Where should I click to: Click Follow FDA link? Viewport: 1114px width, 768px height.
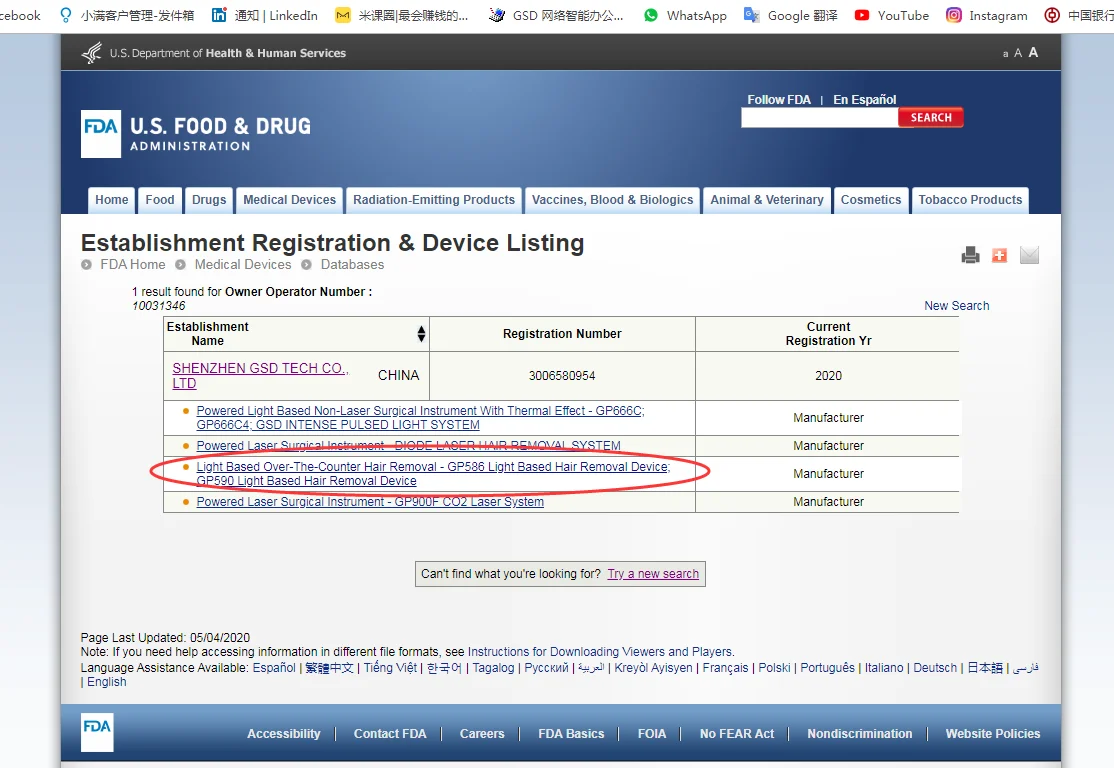(779, 99)
